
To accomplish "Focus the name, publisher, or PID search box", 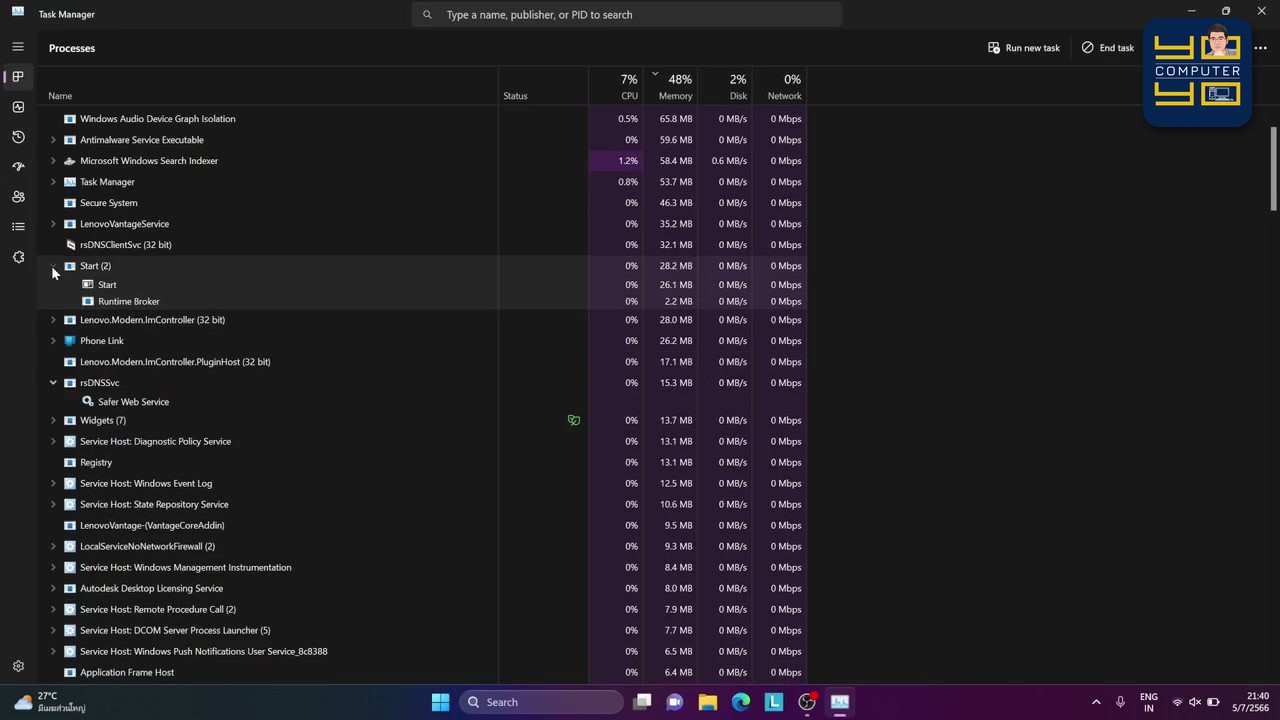I will pyautogui.click(x=627, y=15).
